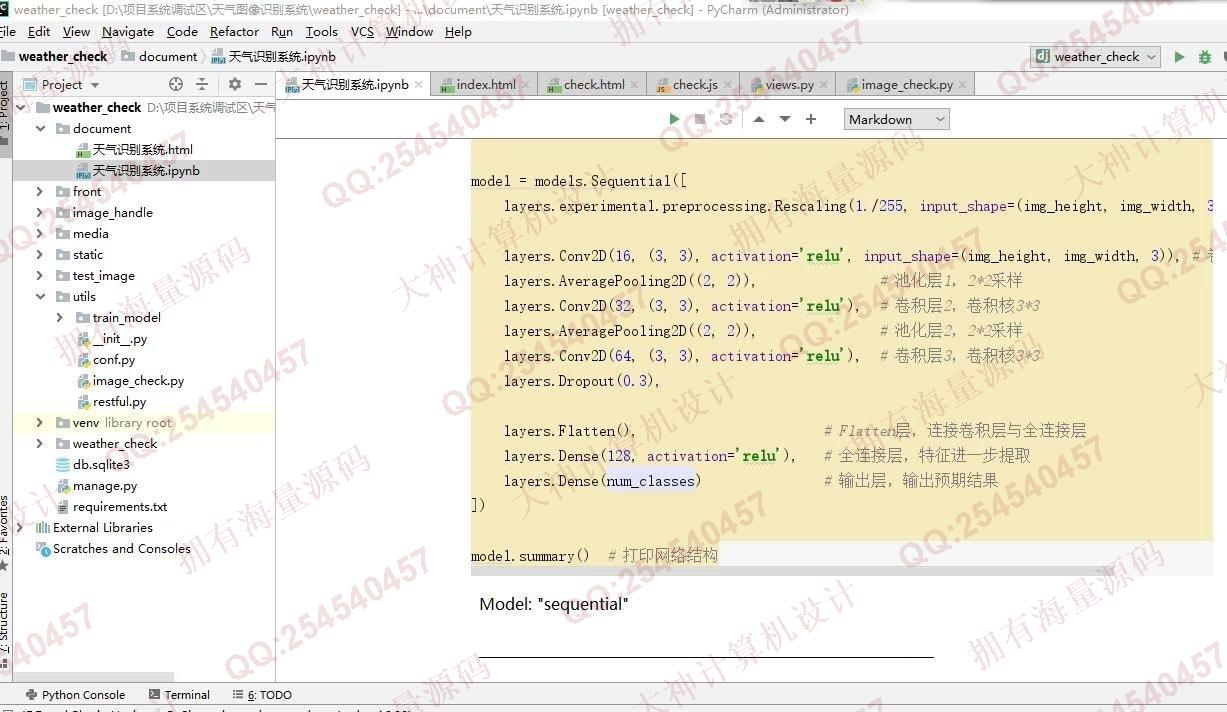Screen dimensions: 1227x712
Task: Expand the External Libraries node
Action: click(23, 528)
